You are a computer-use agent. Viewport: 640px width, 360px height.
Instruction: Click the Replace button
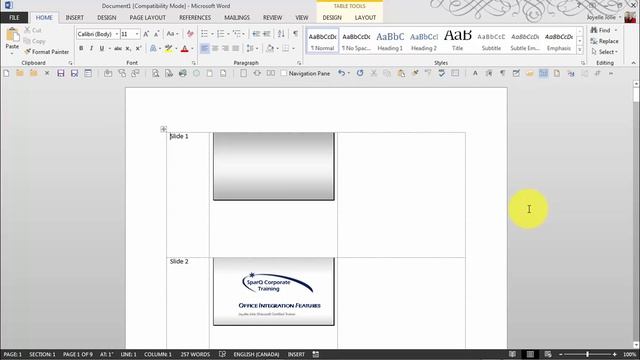[604, 41]
